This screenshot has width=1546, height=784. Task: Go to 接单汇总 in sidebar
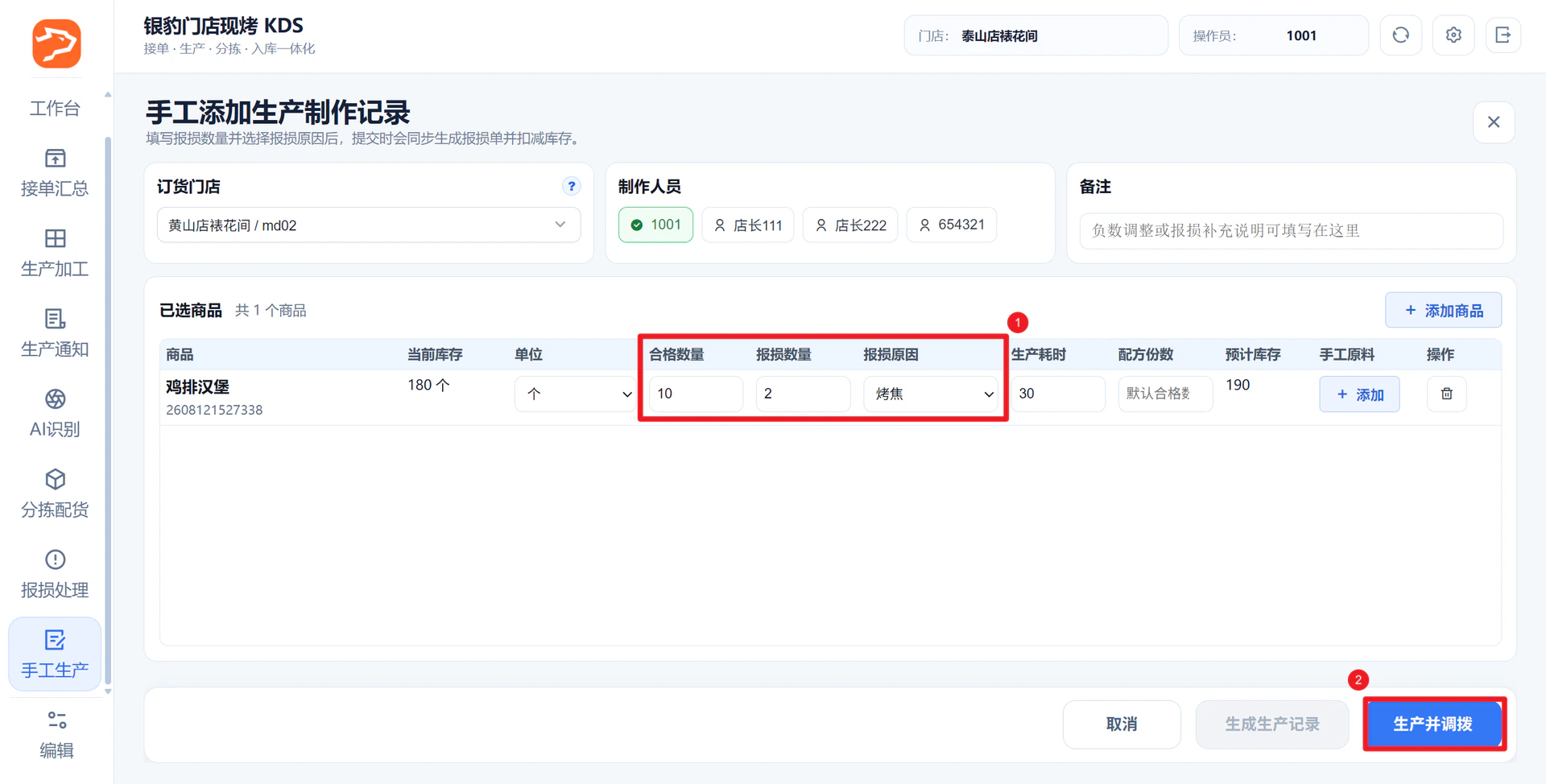click(55, 172)
